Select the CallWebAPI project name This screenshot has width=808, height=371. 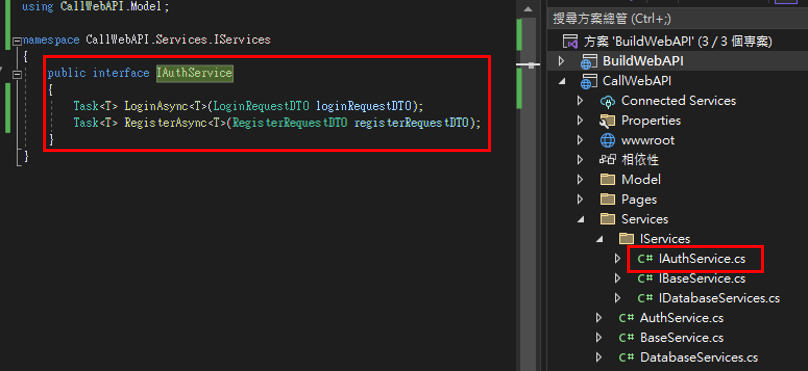[637, 81]
